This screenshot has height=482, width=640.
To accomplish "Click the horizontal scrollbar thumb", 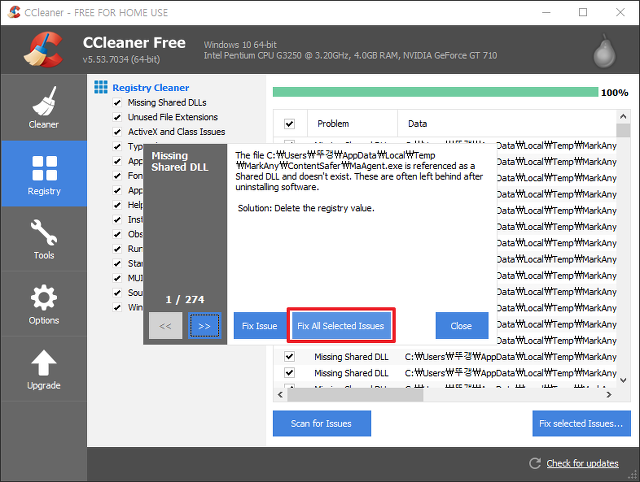I will (355, 395).
